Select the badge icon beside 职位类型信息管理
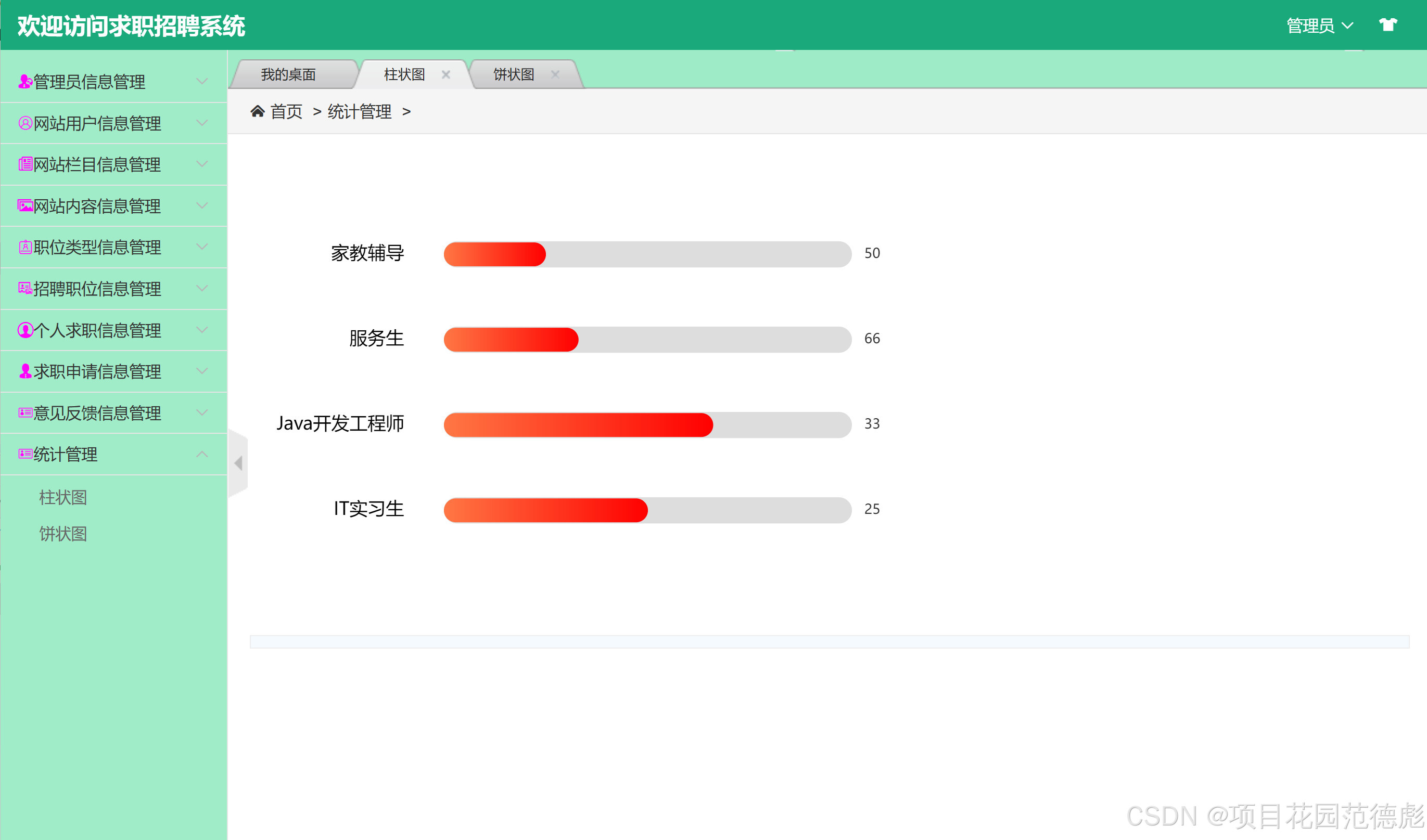The height and width of the screenshot is (840, 1427). coord(25,248)
